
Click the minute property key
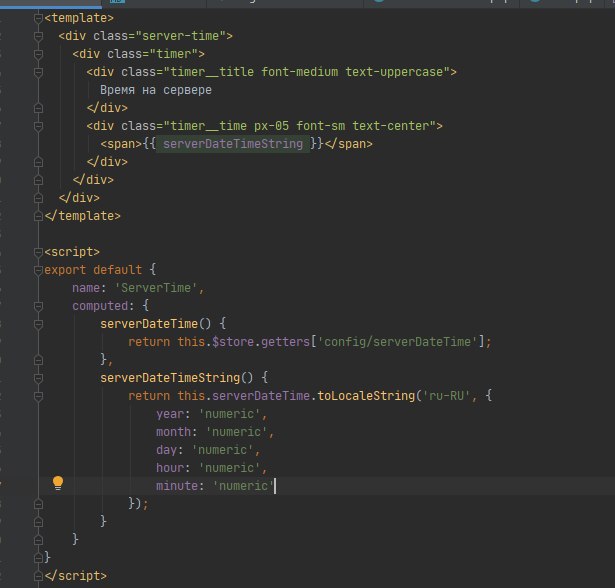(176, 486)
